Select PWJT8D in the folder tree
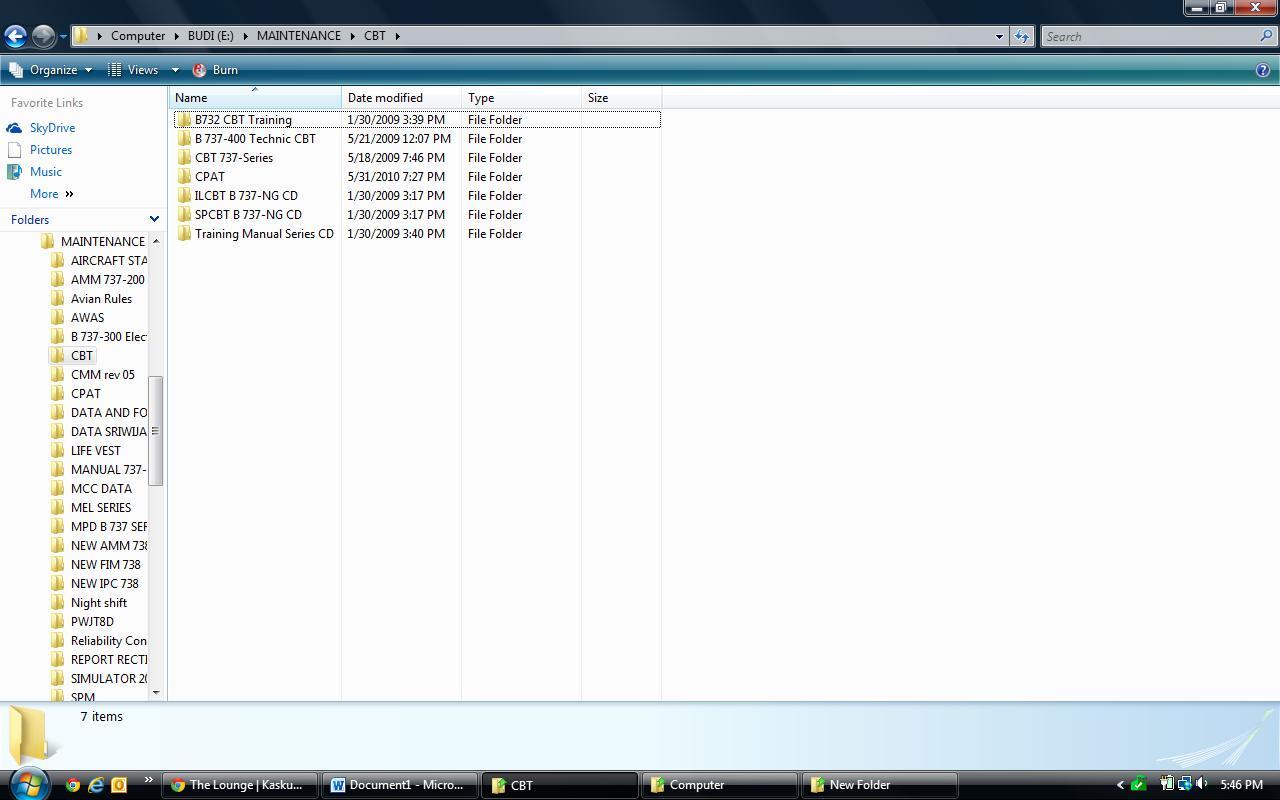This screenshot has width=1280, height=800. coord(92,622)
